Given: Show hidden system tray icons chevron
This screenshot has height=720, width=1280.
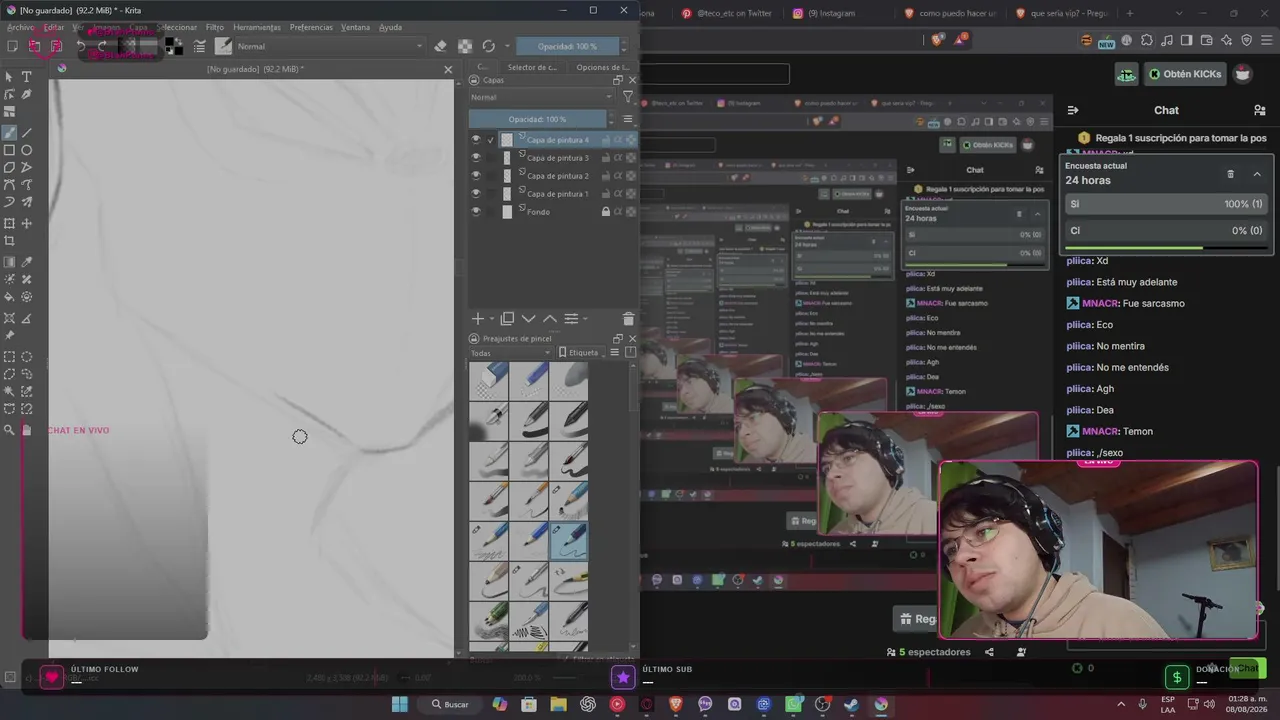Looking at the screenshot, I should click(x=1120, y=704).
